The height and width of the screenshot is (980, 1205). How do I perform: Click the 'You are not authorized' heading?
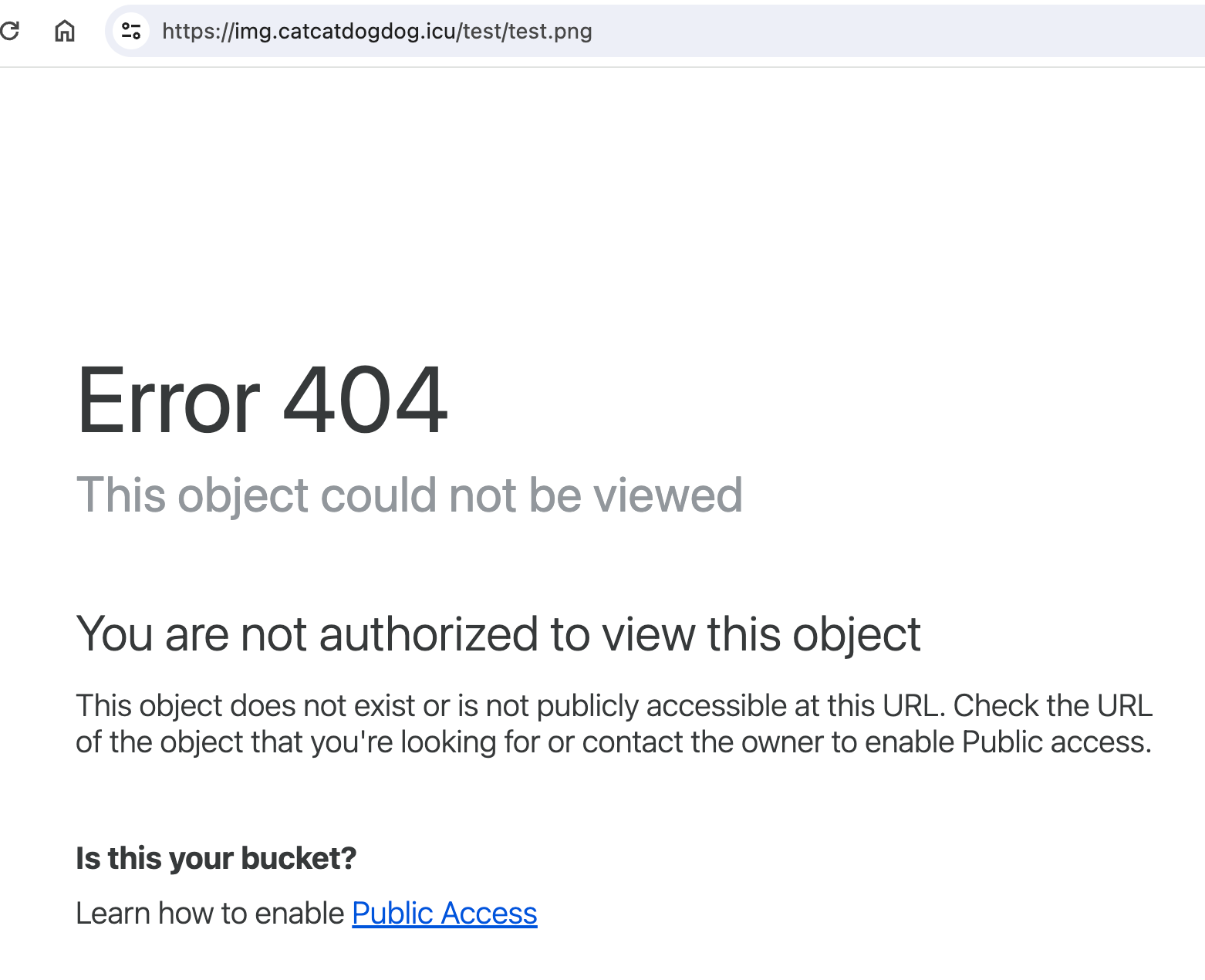498,634
